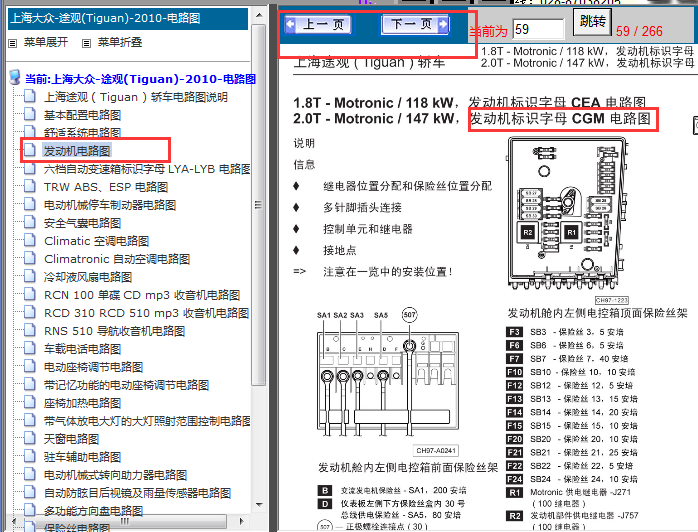The image size is (698, 532).
Task: Click document icon beside 发动机电路图
Action: pyautogui.click(x=30, y=150)
